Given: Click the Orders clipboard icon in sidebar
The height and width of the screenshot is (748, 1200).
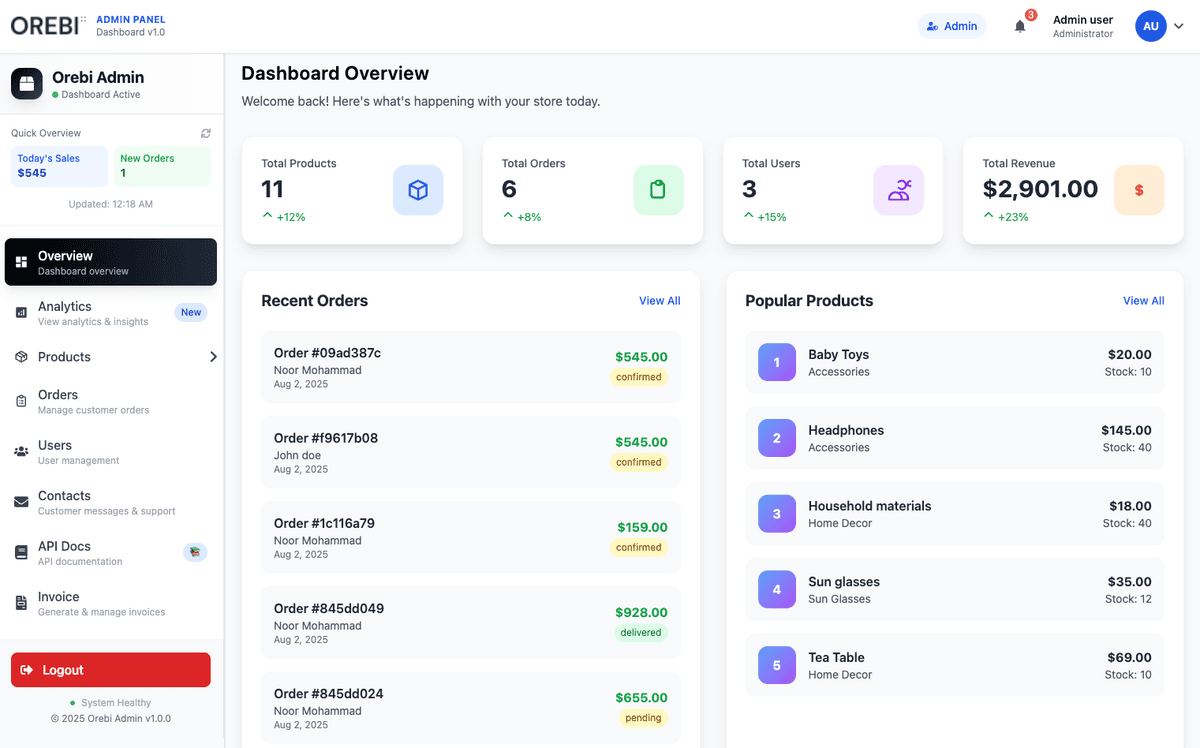Looking at the screenshot, I should pos(21,402).
